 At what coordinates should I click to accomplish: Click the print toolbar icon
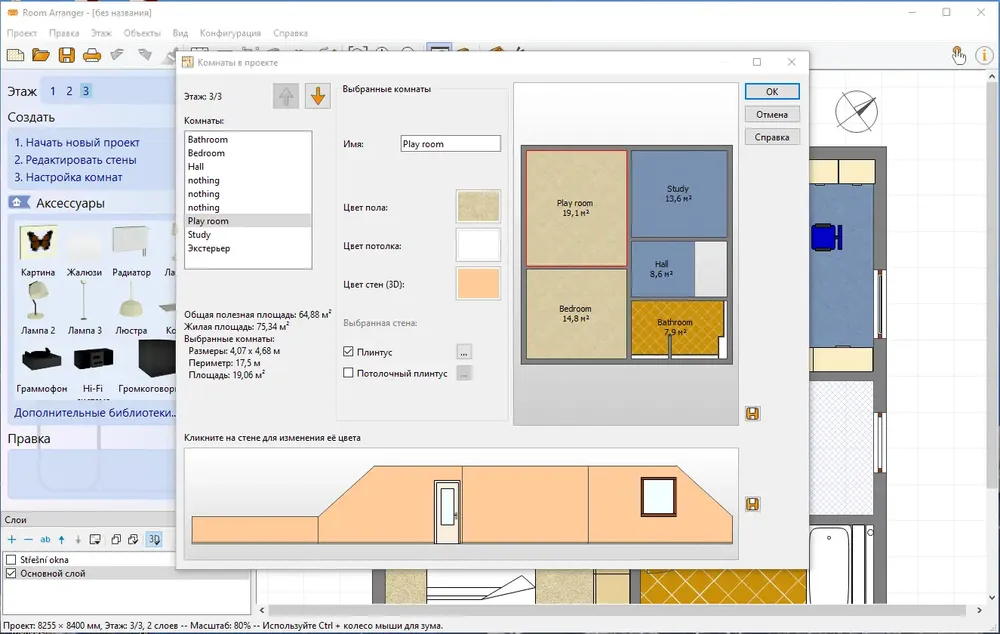click(92, 55)
